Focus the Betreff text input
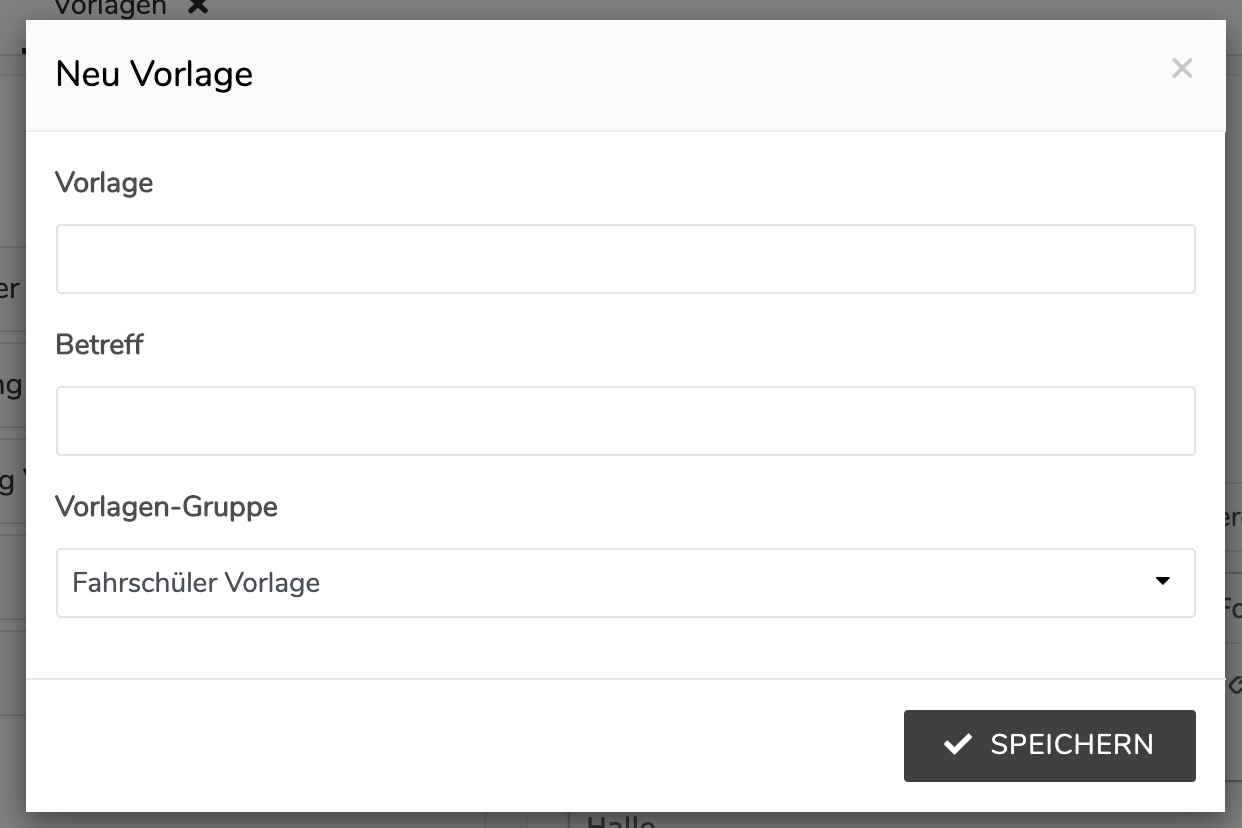This screenshot has width=1242, height=828. [625, 421]
